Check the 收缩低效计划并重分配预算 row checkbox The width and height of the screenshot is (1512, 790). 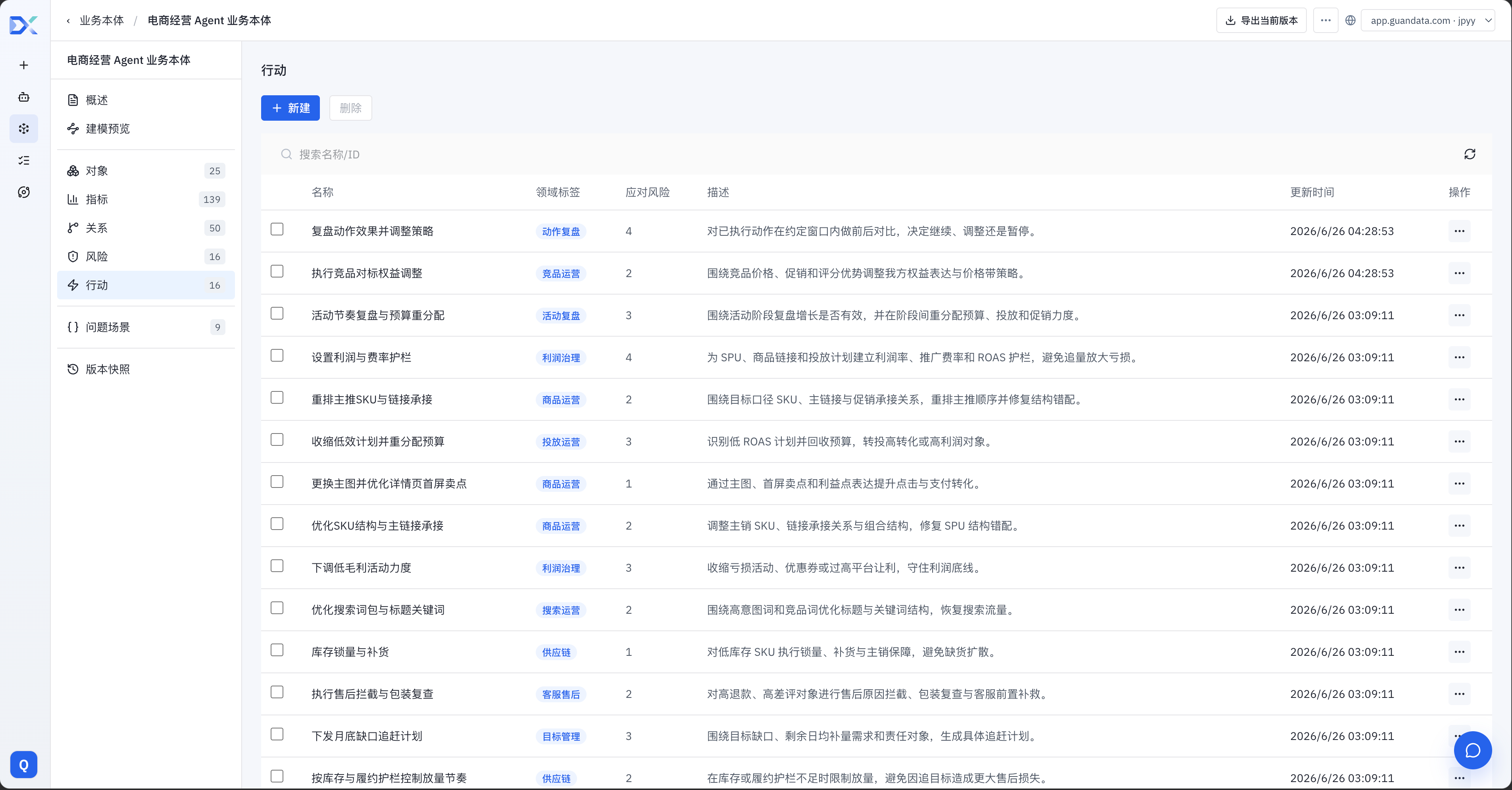click(277, 440)
